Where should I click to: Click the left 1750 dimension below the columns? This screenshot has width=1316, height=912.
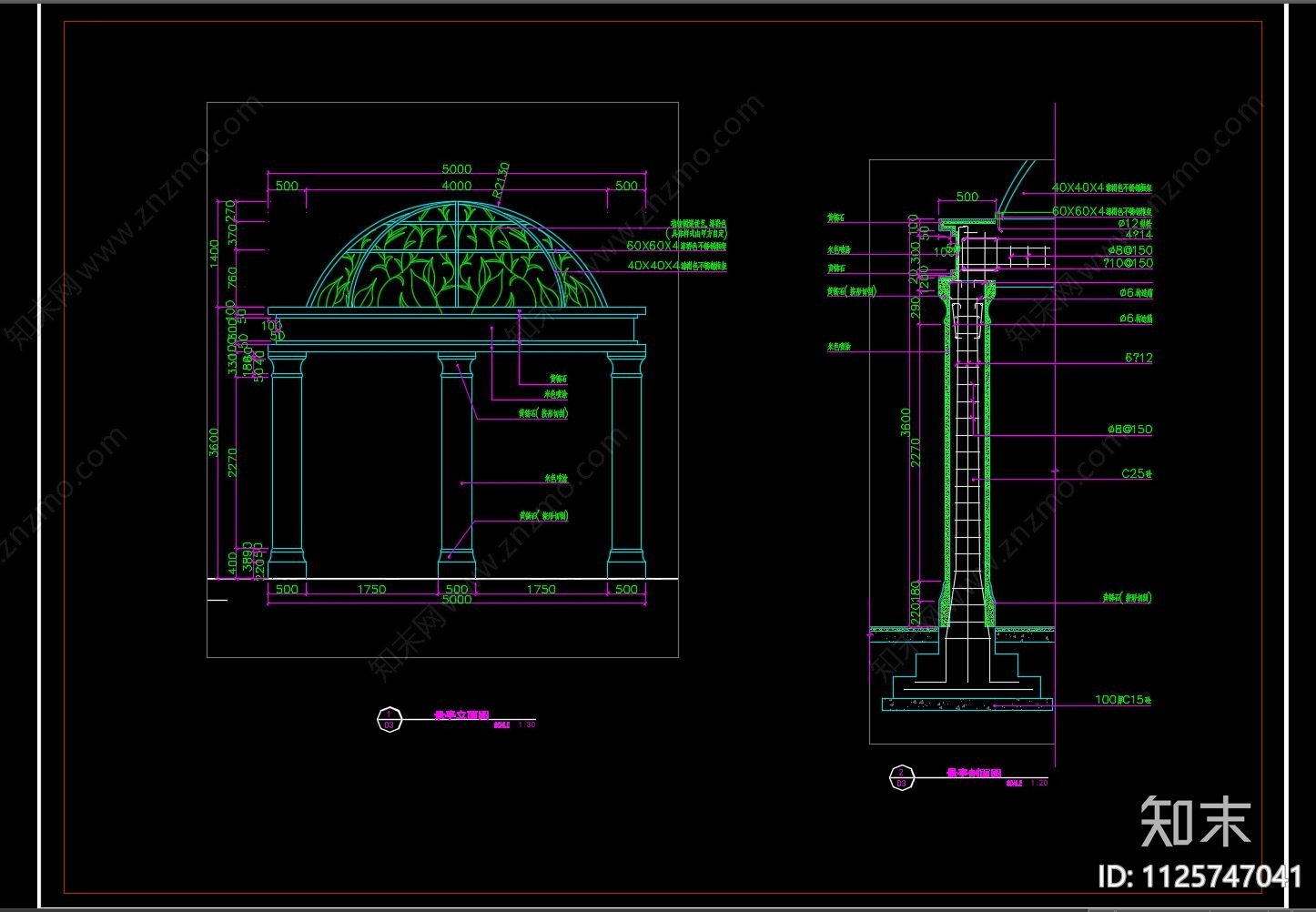(x=371, y=589)
